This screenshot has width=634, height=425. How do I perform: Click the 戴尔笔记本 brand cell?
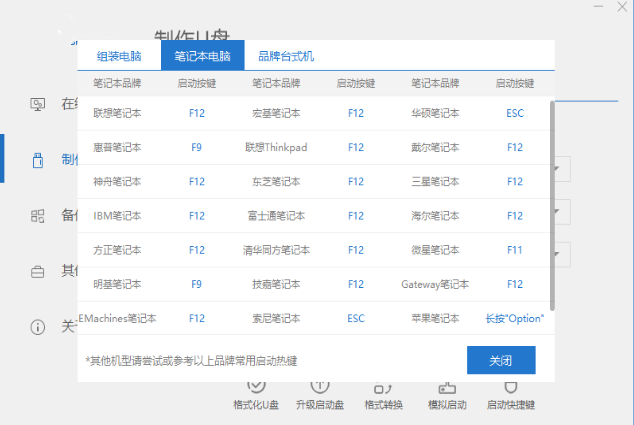click(435, 147)
